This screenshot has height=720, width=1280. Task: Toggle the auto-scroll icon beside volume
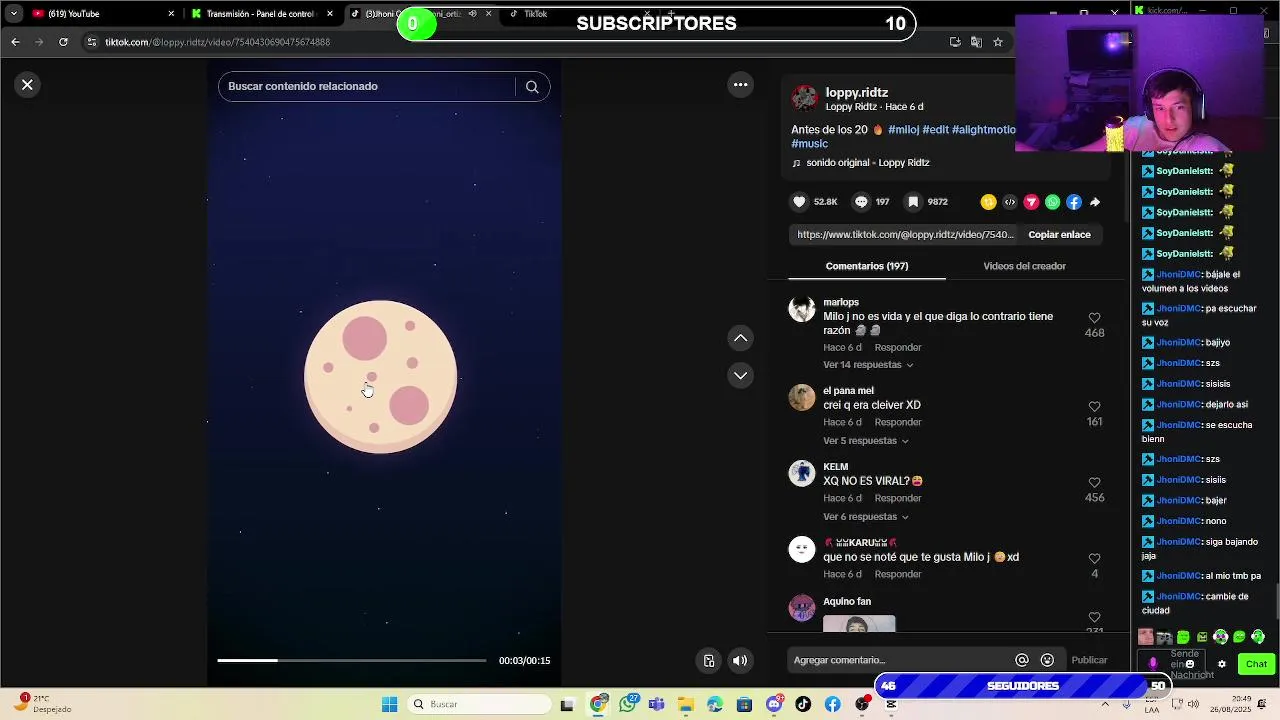(x=709, y=660)
